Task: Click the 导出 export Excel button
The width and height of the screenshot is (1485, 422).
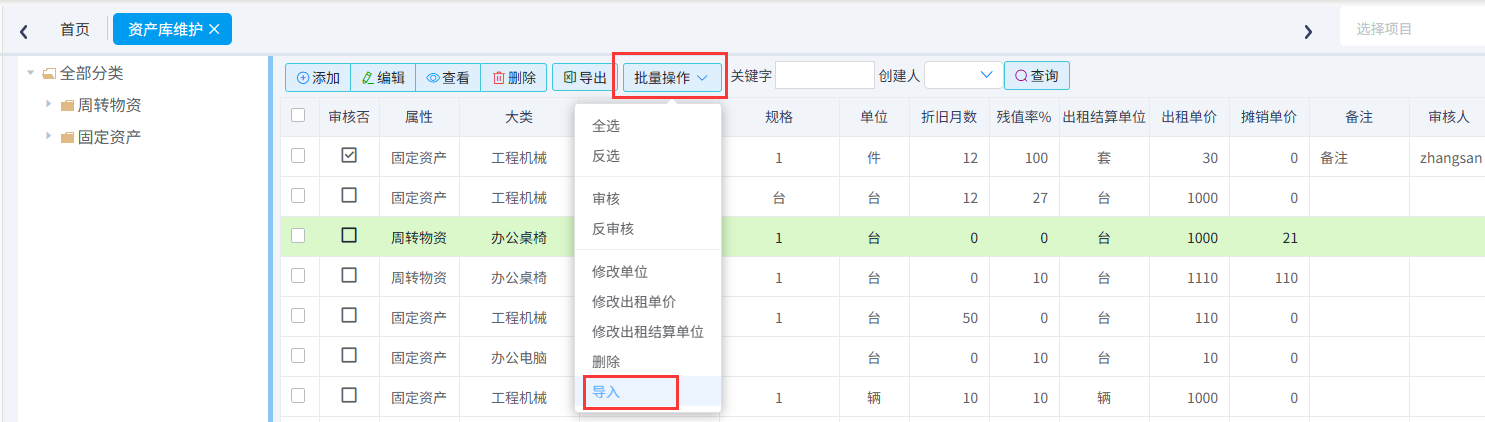Action: click(x=584, y=77)
